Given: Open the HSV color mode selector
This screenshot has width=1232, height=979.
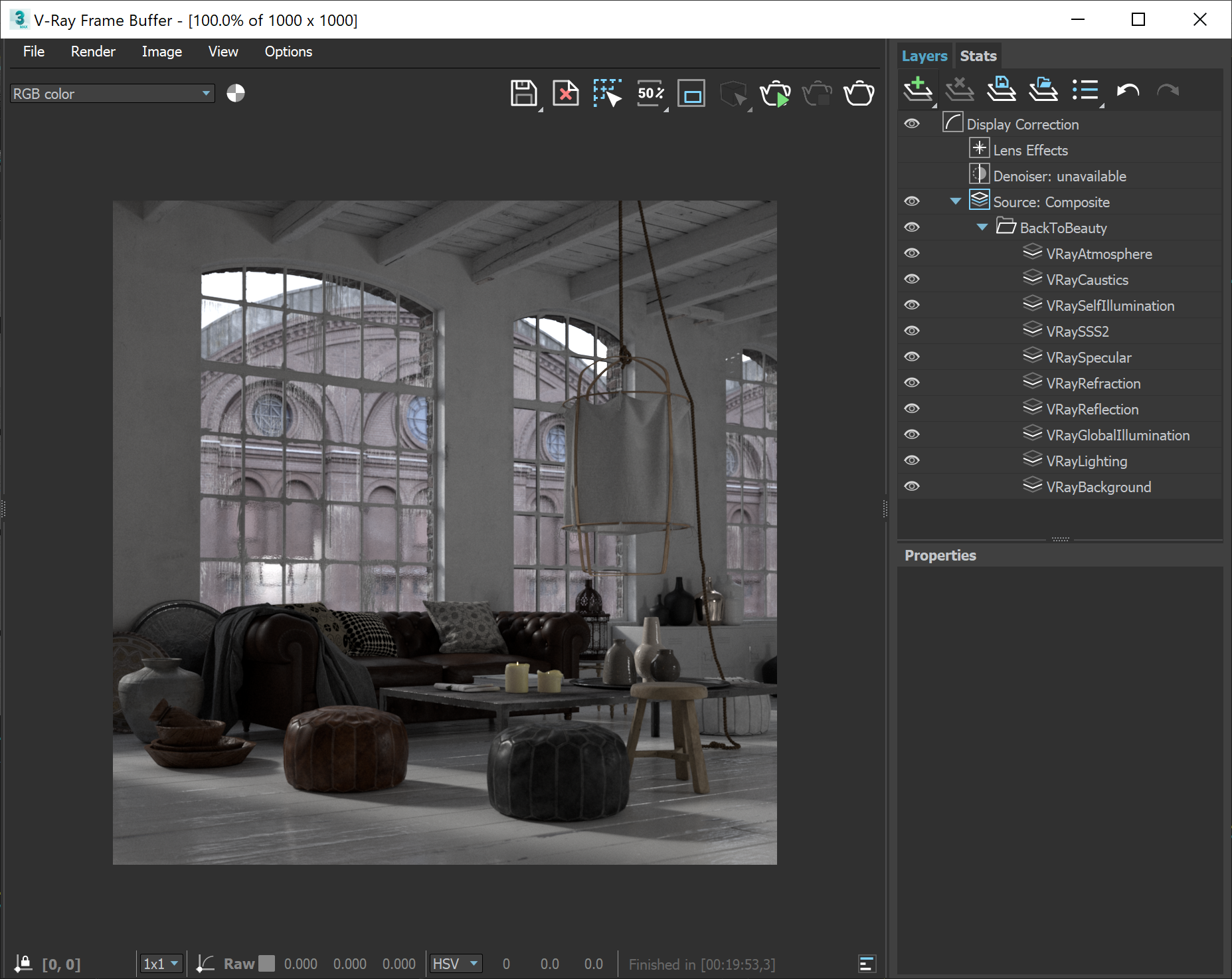Looking at the screenshot, I should pos(456,963).
